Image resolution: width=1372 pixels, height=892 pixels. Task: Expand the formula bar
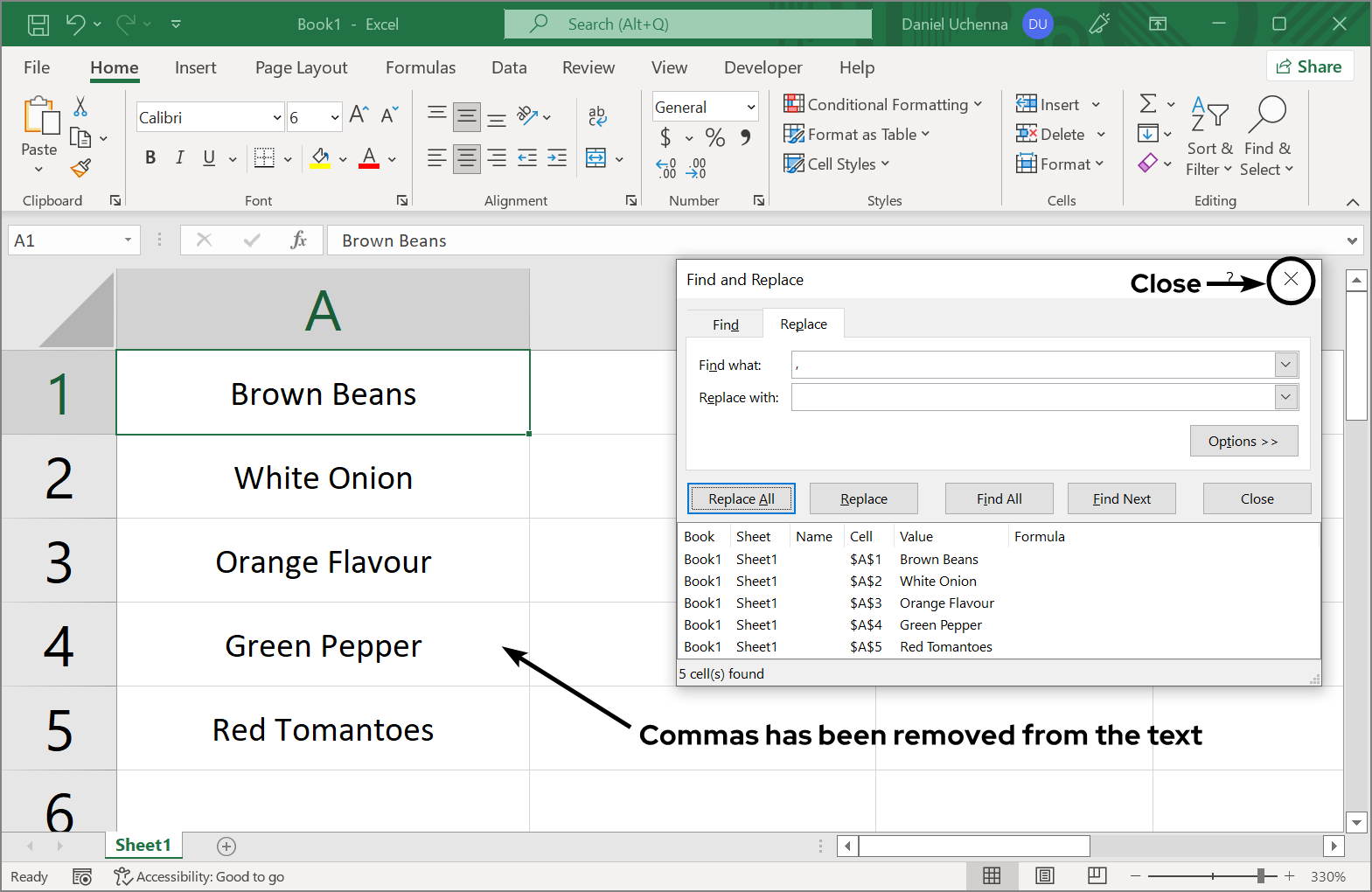[x=1353, y=240]
